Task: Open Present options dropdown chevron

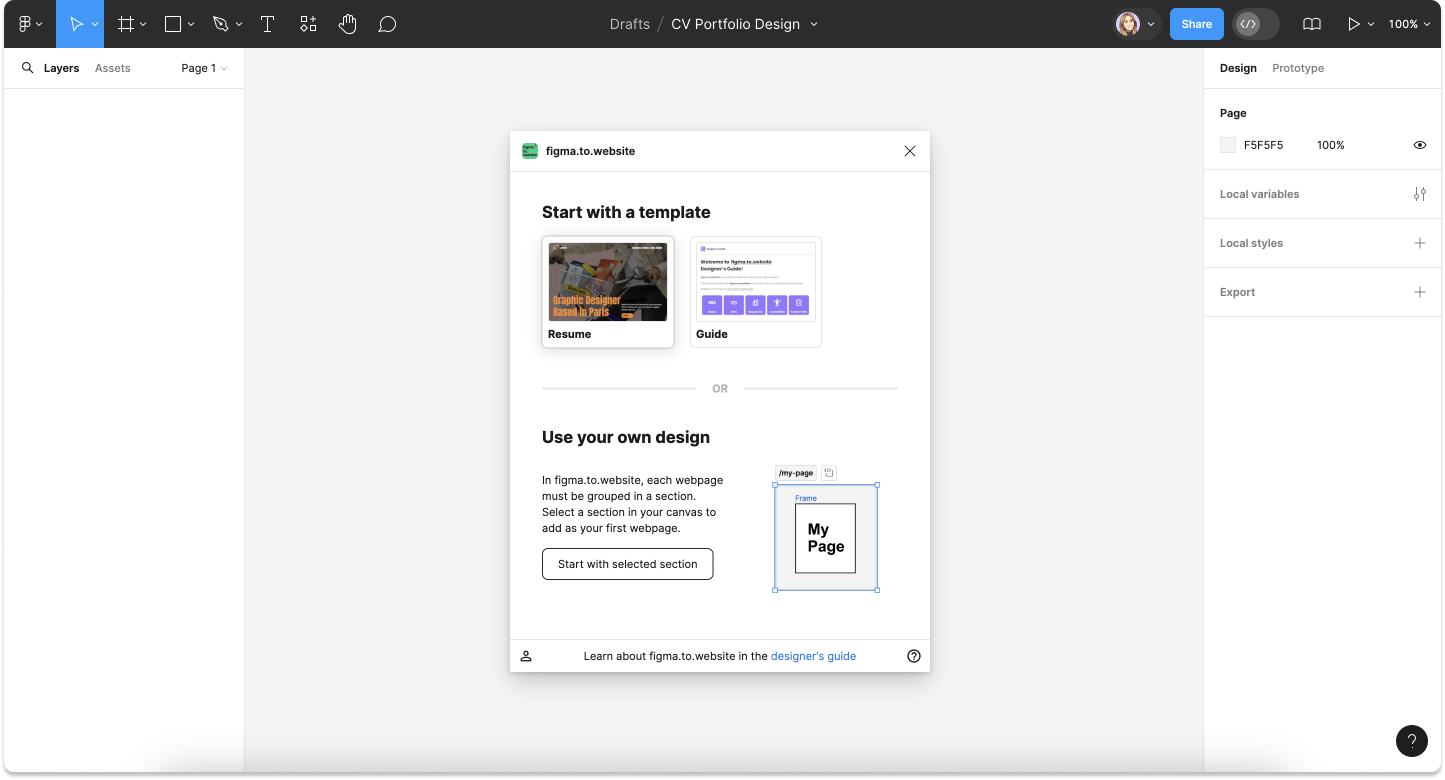Action: 1371,24
